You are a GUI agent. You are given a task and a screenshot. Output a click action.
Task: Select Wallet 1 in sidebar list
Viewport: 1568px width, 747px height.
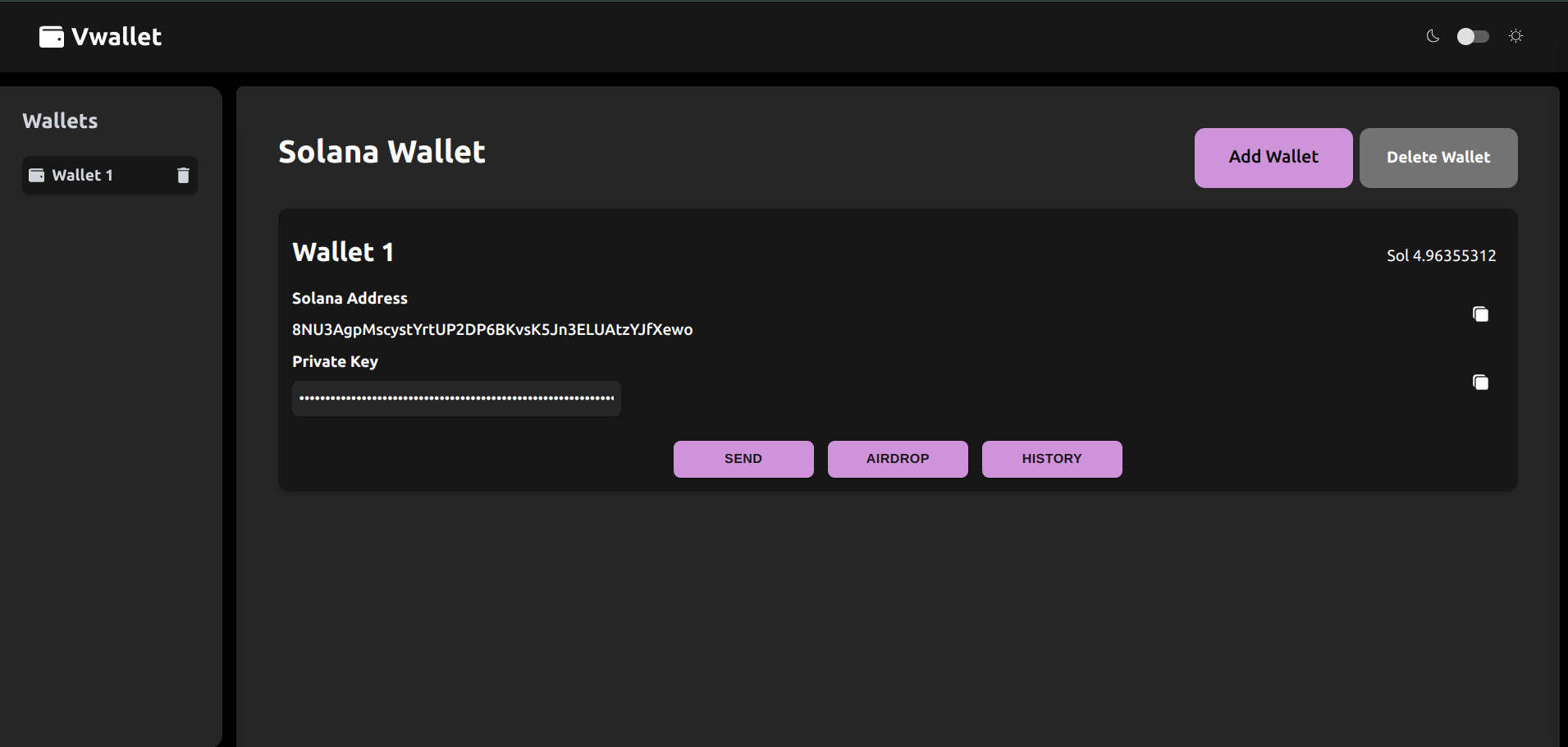(x=109, y=175)
